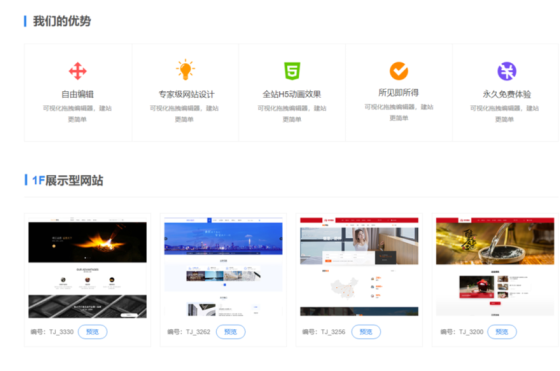Viewport: 560px width, 371px height.
Task: Click the orange lightbulb icon
Action: [x=185, y=69]
